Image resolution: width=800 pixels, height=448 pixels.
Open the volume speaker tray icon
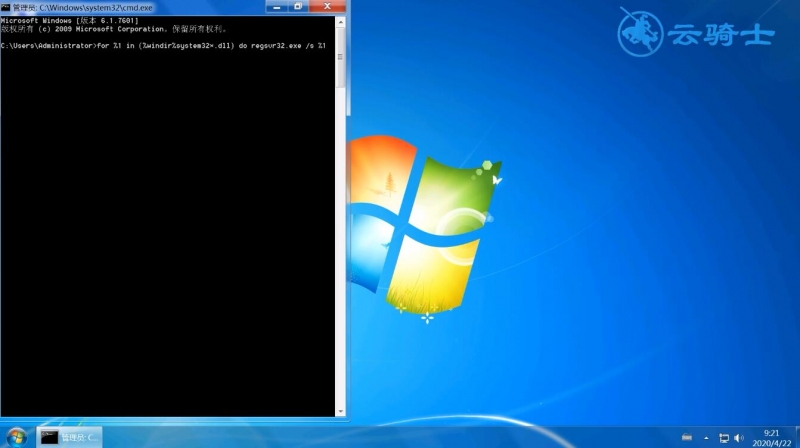pos(738,438)
